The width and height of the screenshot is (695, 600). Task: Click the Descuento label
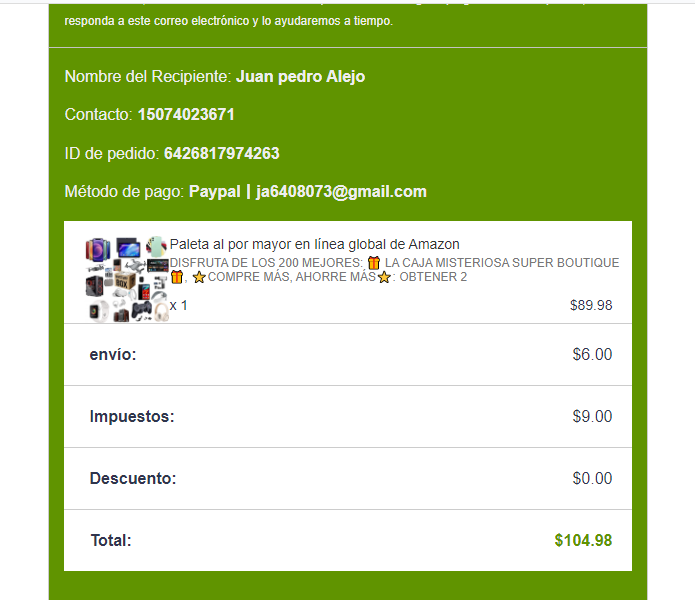point(133,479)
